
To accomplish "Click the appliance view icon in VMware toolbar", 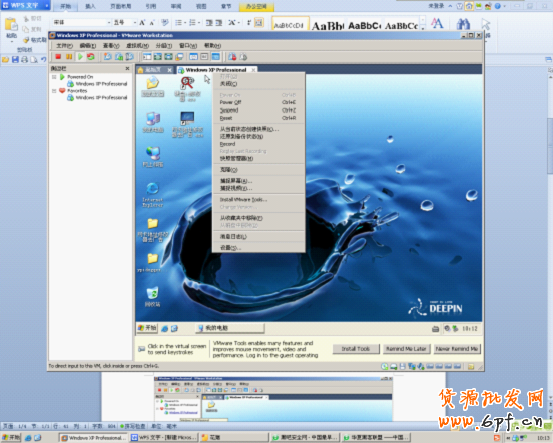I will [x=204, y=56].
